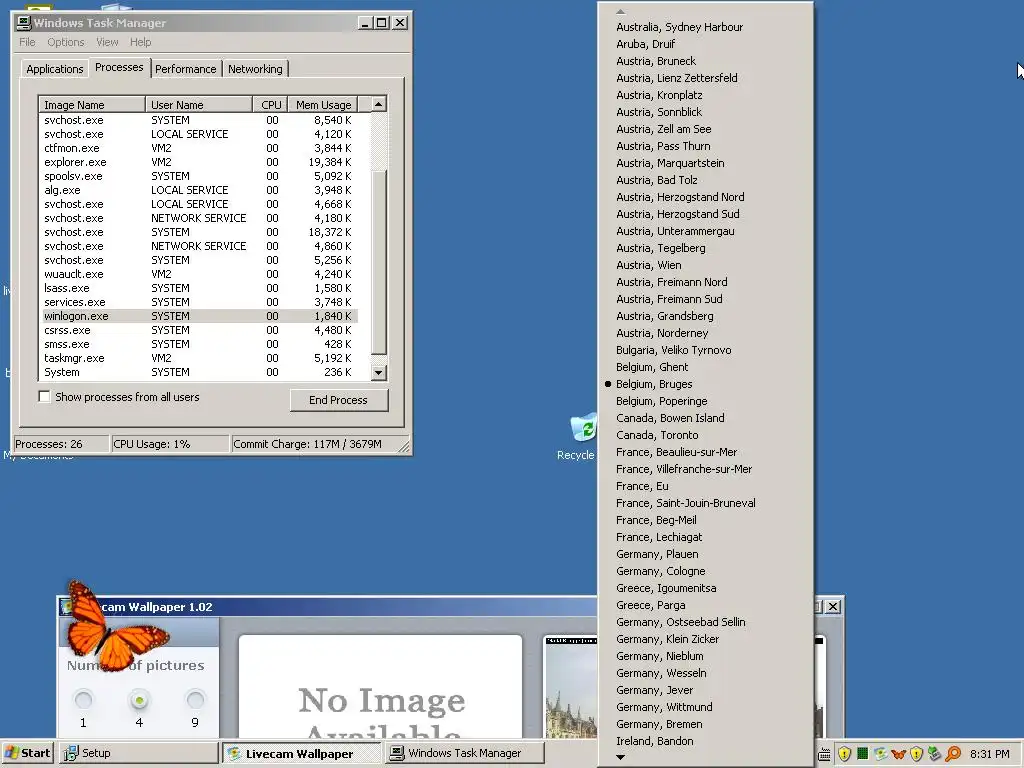
Task: Click the 8:31 PM taskbar clock
Action: (x=989, y=754)
